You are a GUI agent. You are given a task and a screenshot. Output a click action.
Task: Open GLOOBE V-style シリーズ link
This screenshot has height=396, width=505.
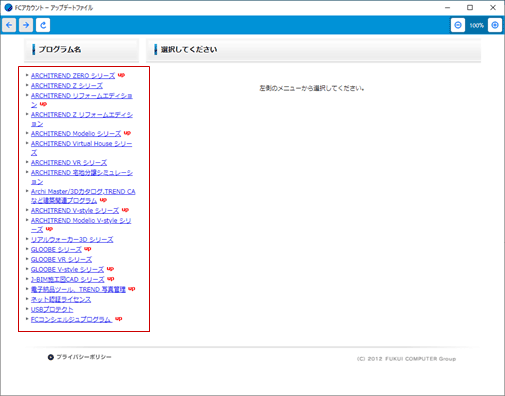pos(67,270)
